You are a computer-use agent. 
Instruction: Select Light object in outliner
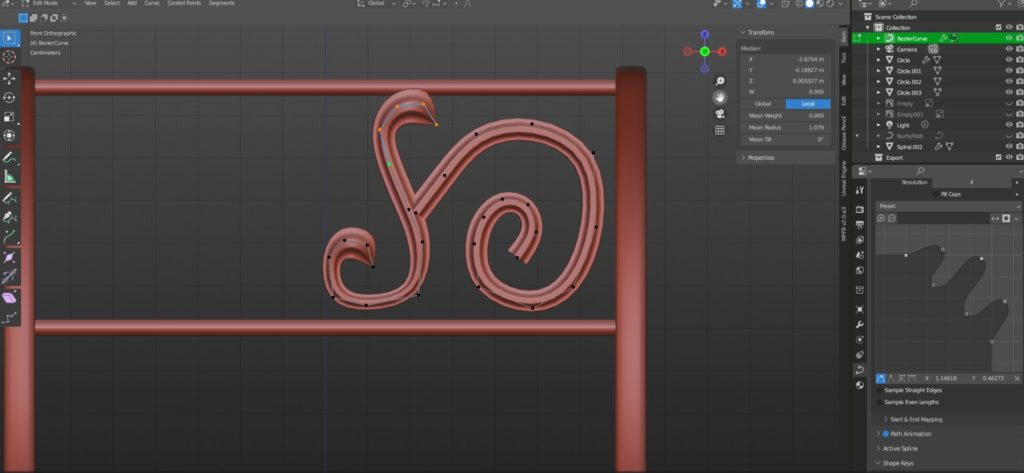[903, 125]
